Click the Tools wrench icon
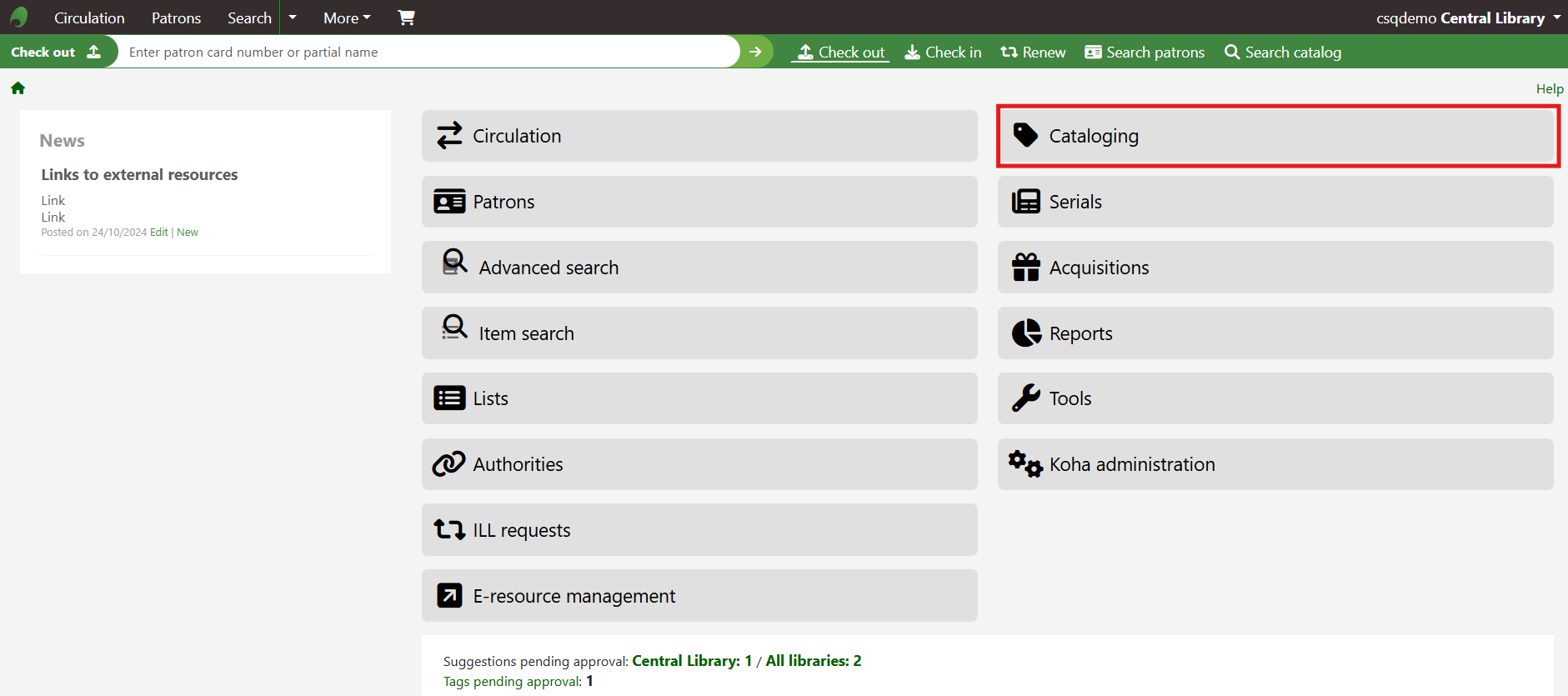Screen dimensions: 1568x696 click(1025, 398)
